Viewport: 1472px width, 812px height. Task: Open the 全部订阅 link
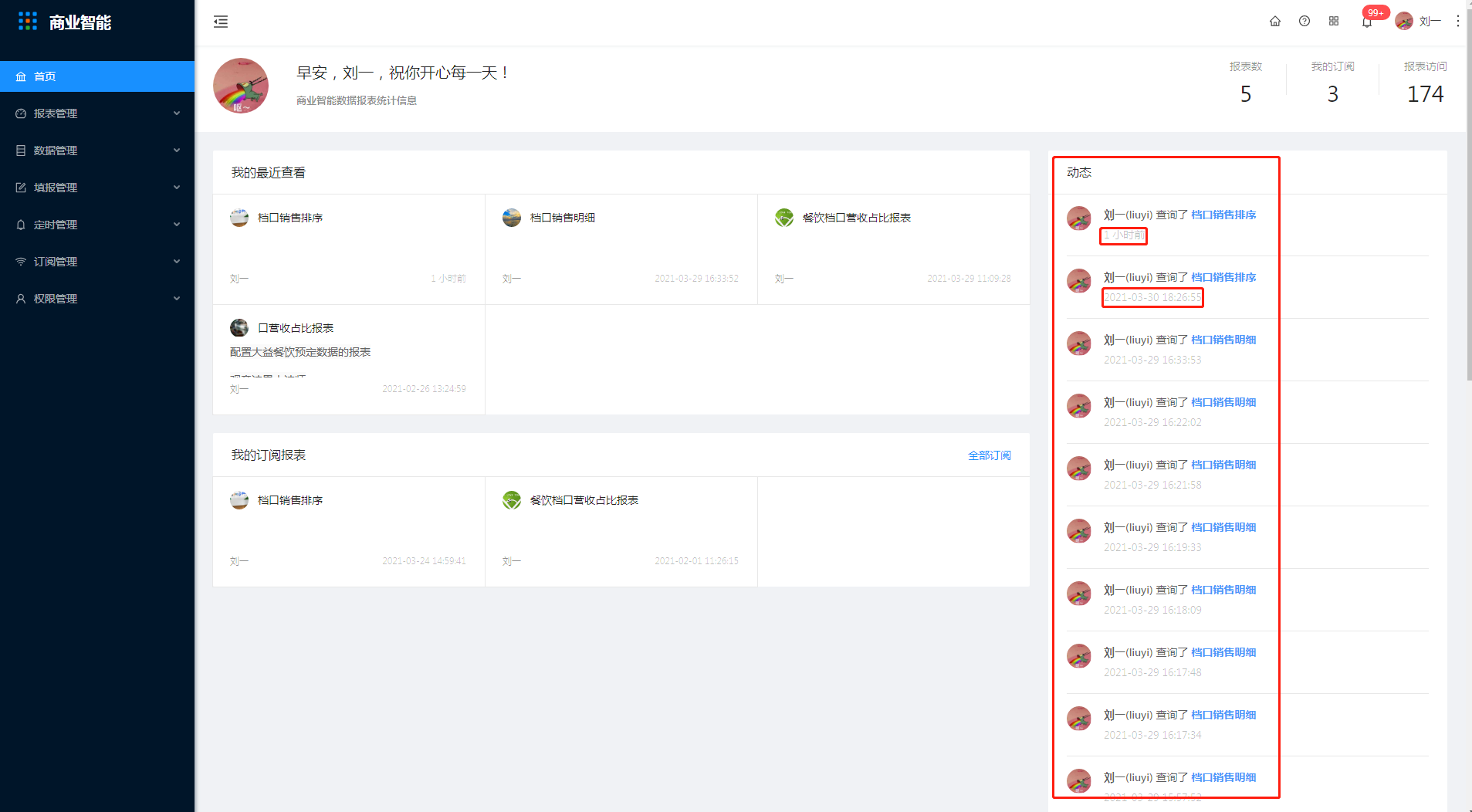coord(990,455)
